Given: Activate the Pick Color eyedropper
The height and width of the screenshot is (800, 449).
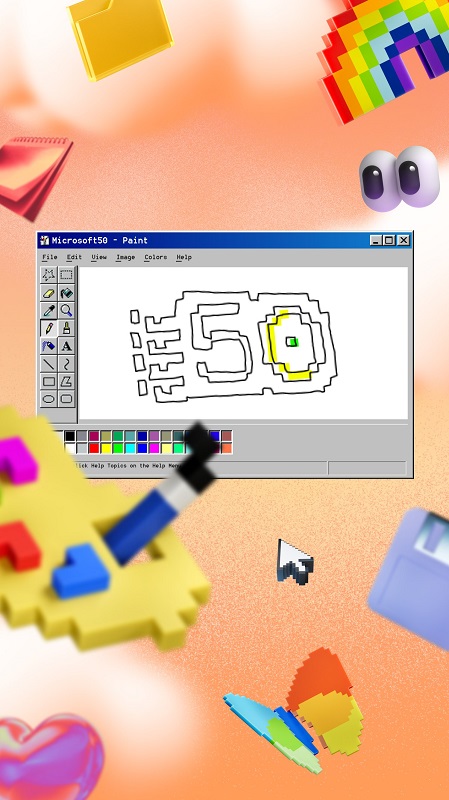Looking at the screenshot, I should tap(48, 310).
